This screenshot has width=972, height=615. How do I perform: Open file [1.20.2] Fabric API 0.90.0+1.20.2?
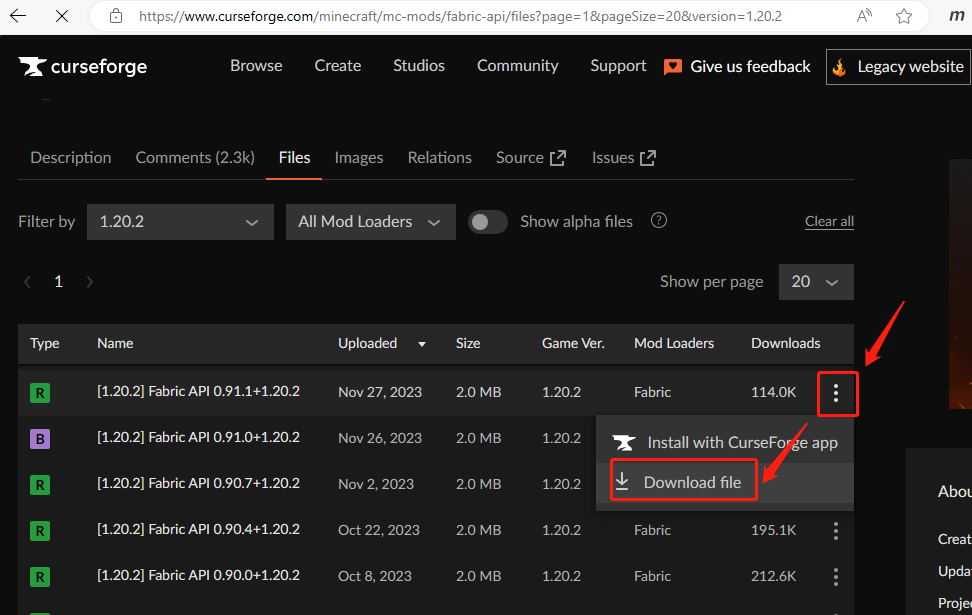198,575
